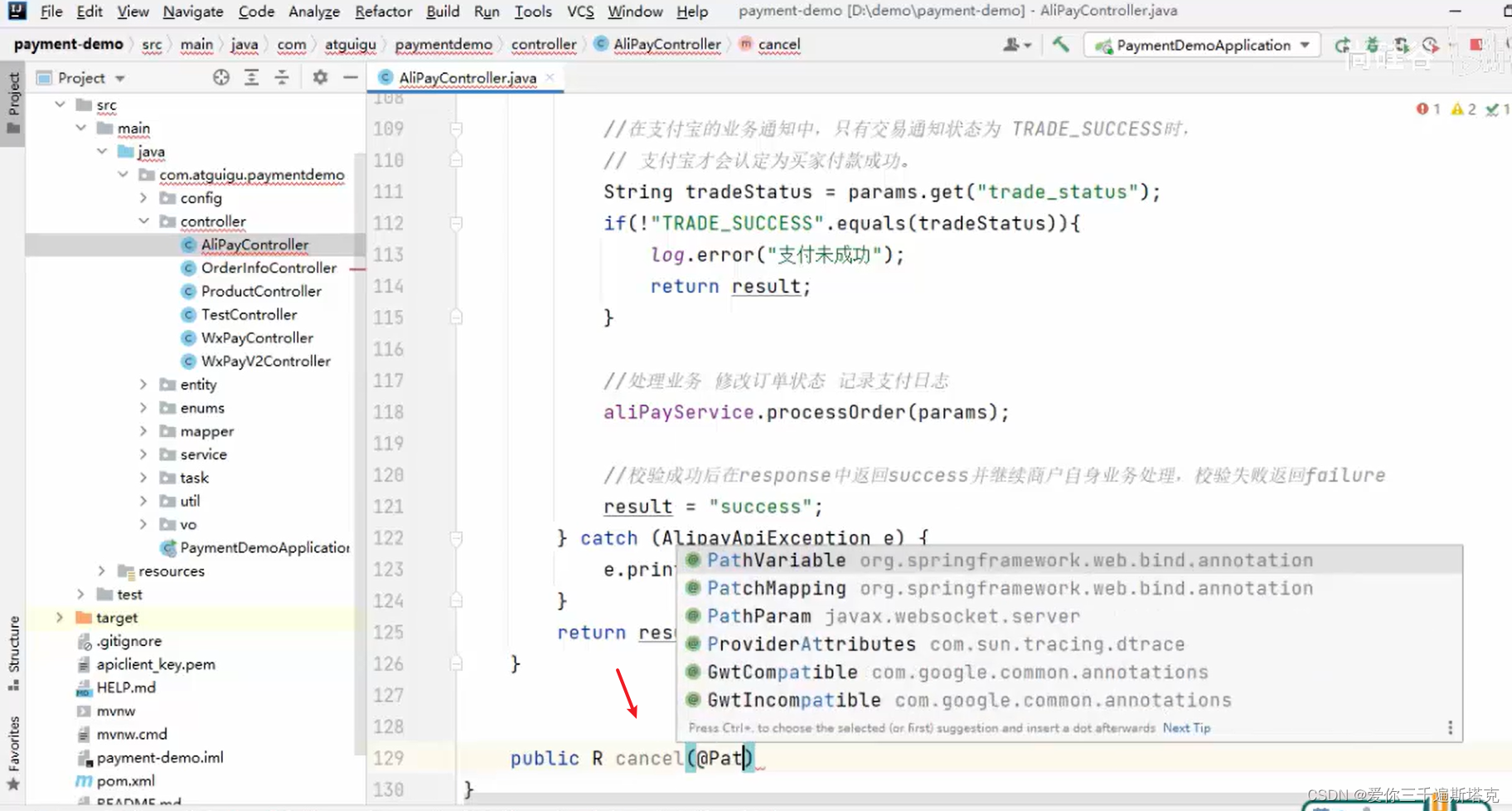Image resolution: width=1512 pixels, height=811 pixels.
Task: Click the Rerun application icon
Action: (x=1342, y=45)
